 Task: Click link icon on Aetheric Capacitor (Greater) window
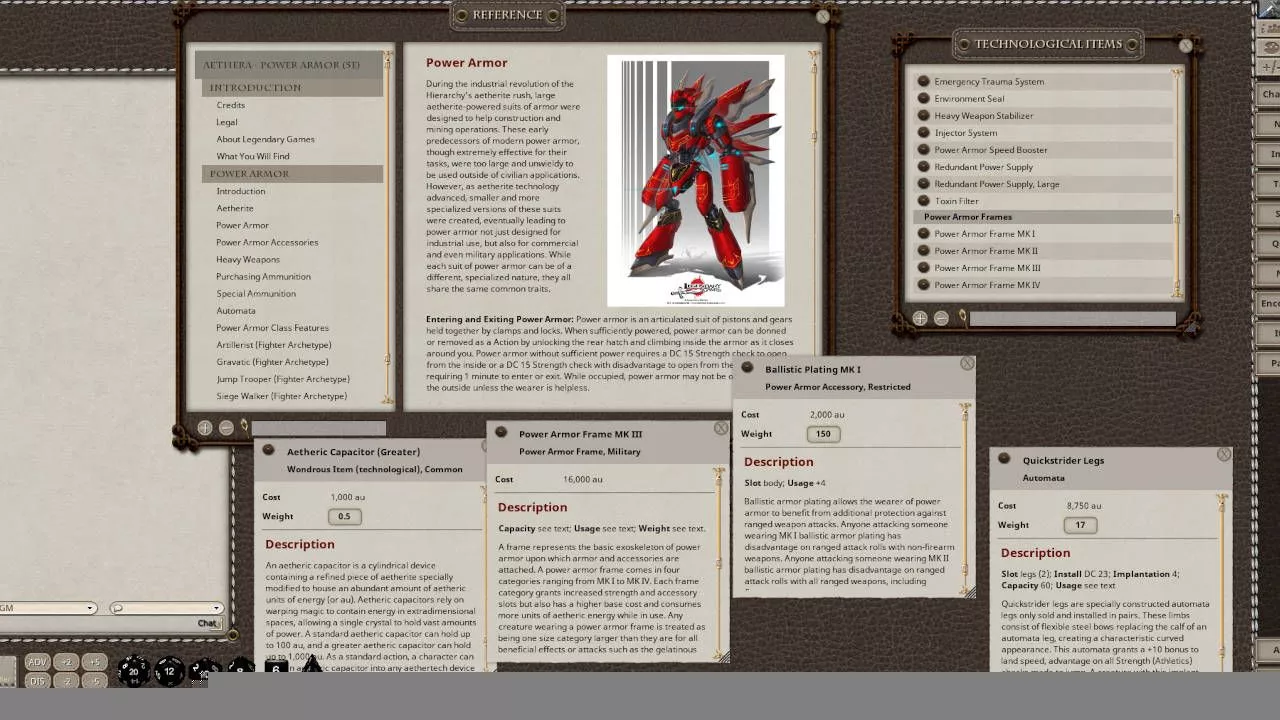[x=268, y=451]
